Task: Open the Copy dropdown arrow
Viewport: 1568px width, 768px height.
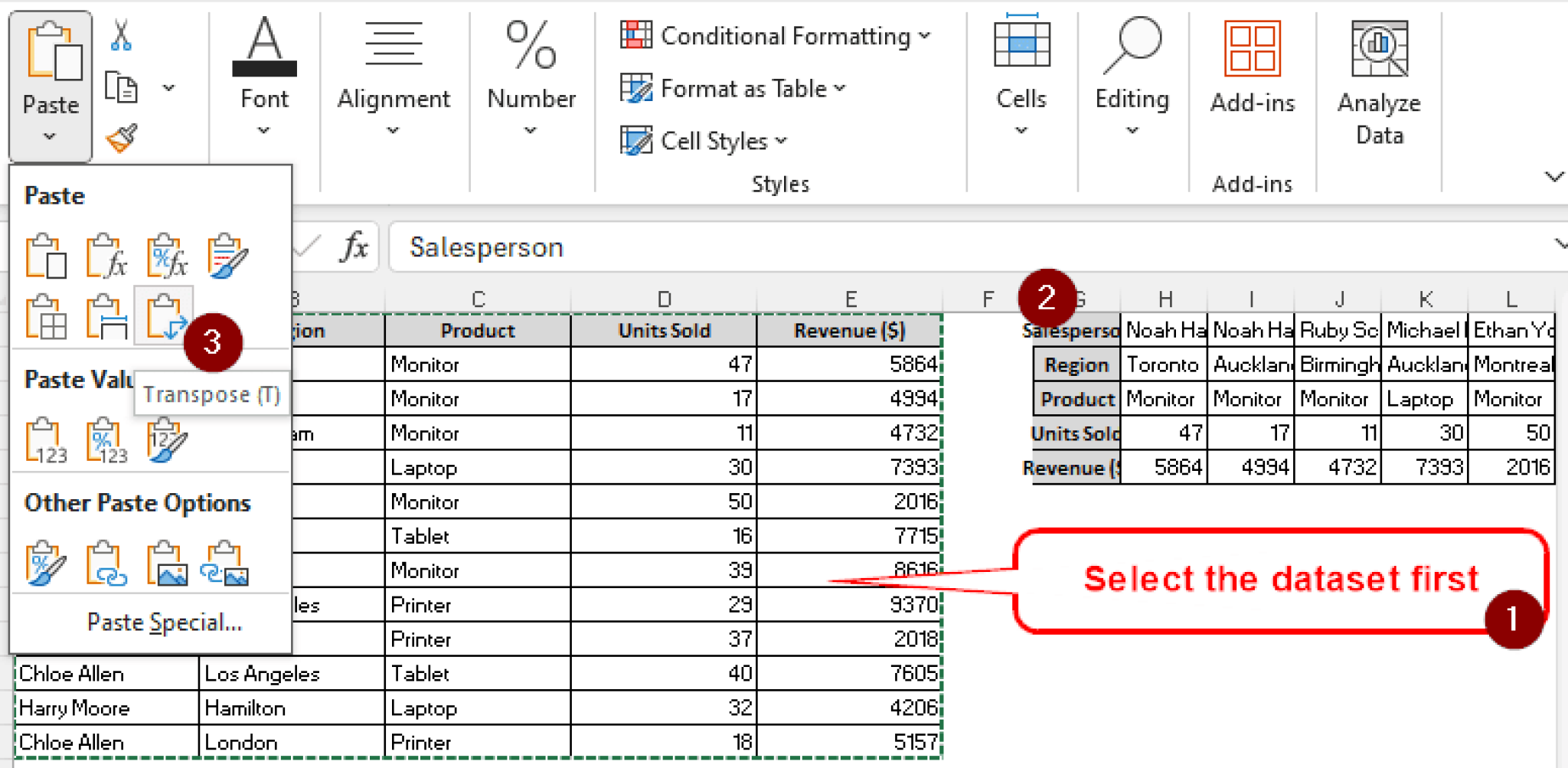Action: [x=169, y=88]
